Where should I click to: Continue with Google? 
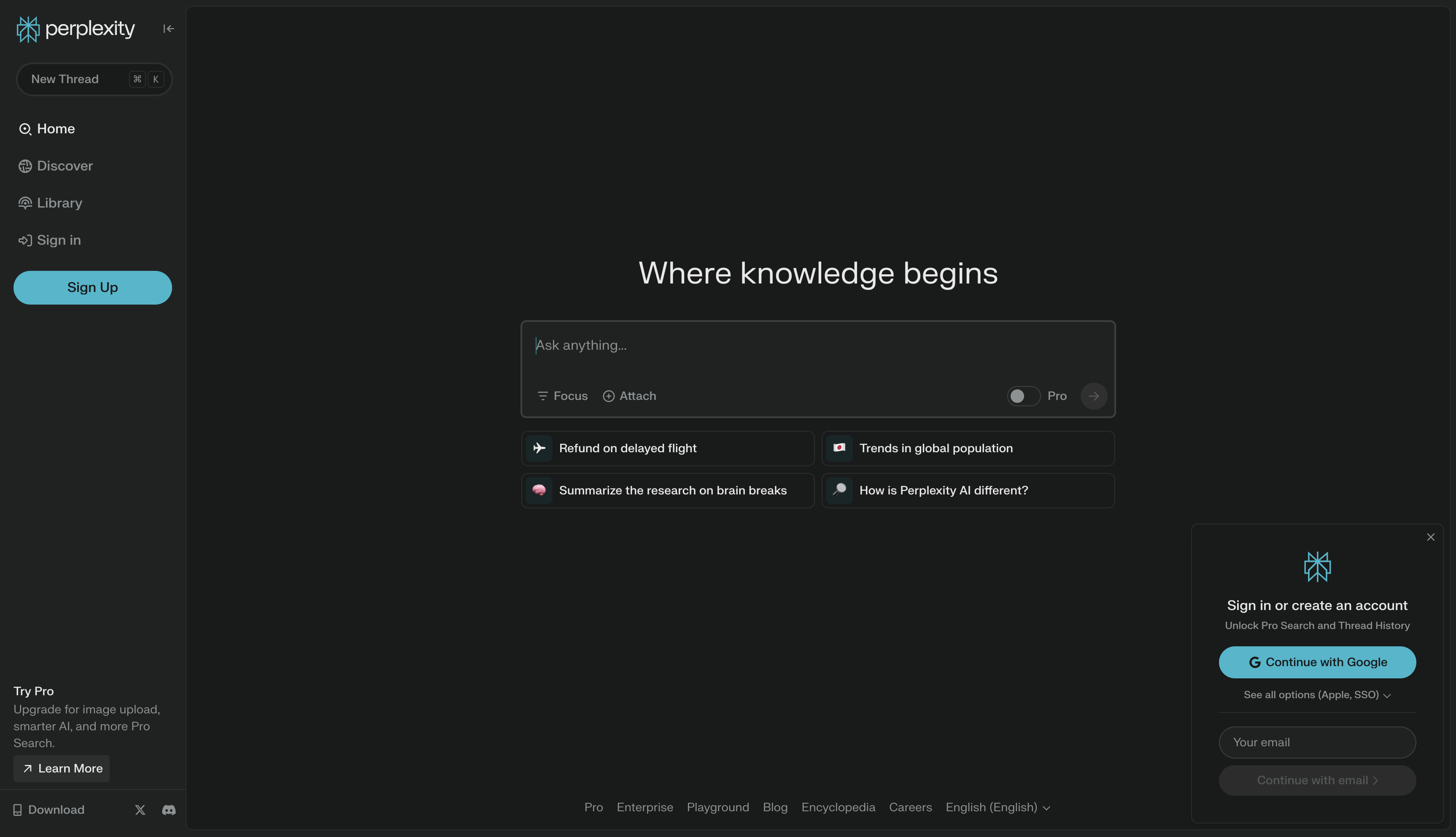1317,661
